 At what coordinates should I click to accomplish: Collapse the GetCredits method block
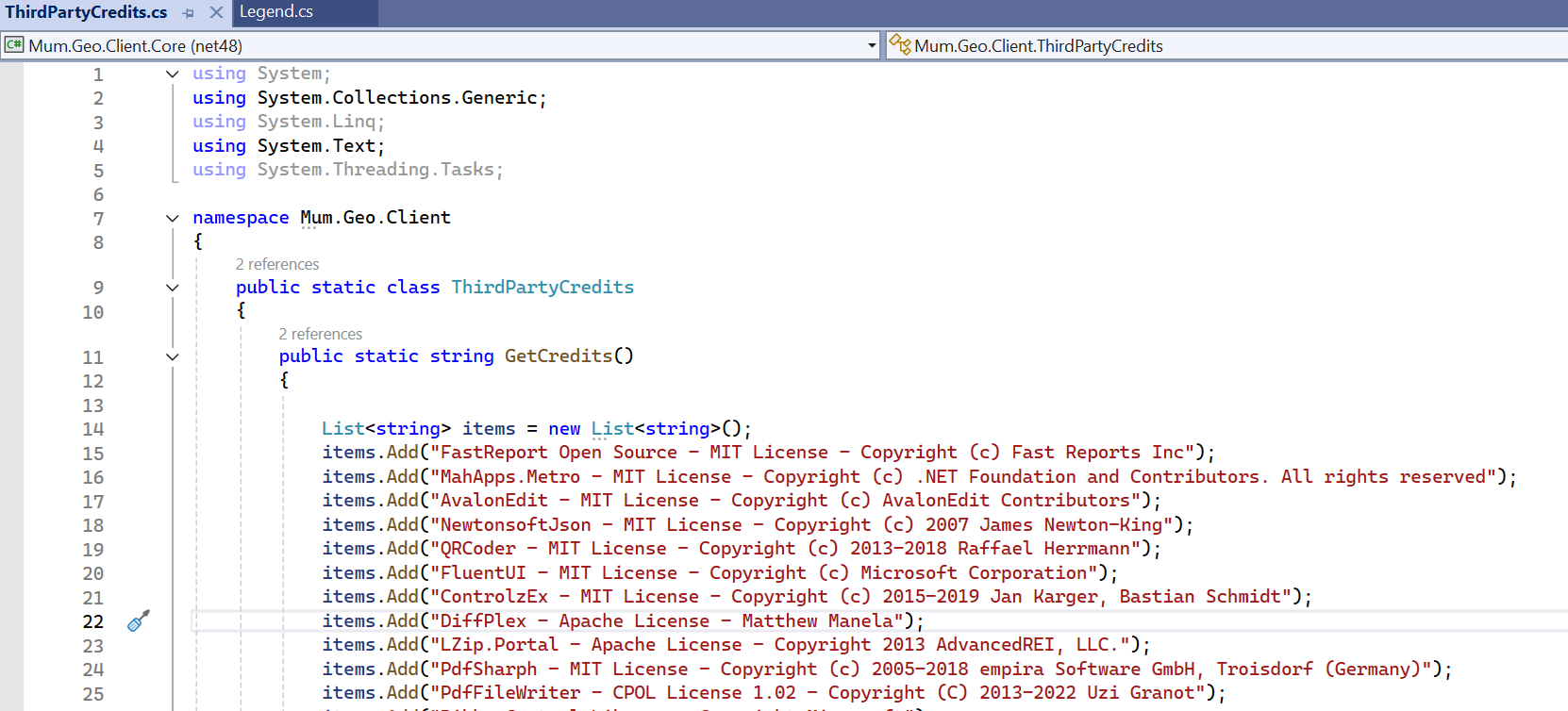coord(172,356)
